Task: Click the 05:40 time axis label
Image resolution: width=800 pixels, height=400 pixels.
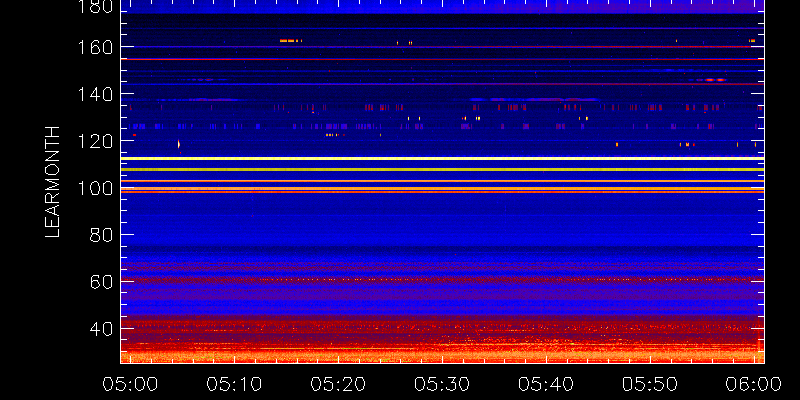Action: click(x=547, y=384)
